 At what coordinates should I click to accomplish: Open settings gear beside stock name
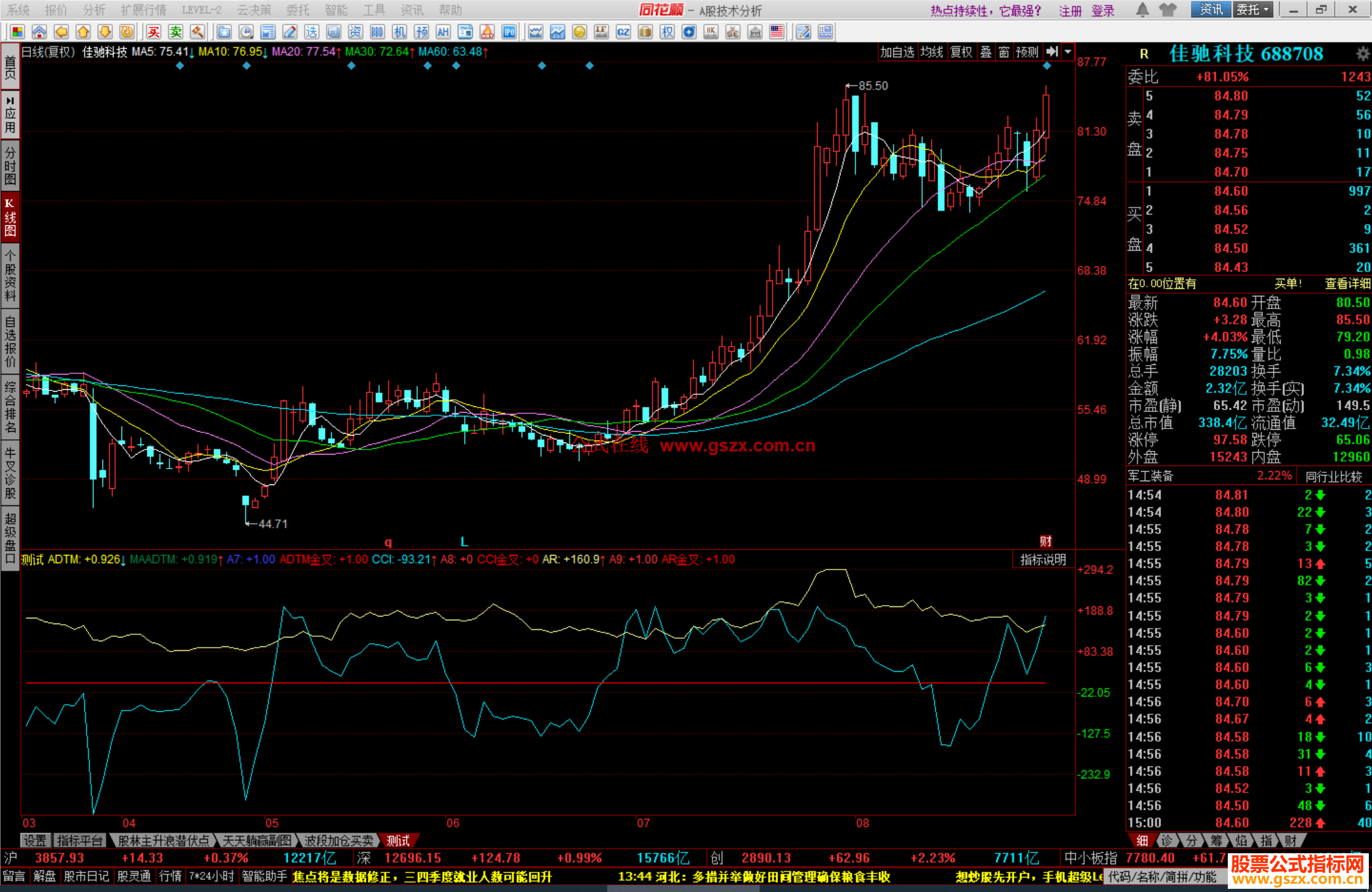click(x=1362, y=53)
